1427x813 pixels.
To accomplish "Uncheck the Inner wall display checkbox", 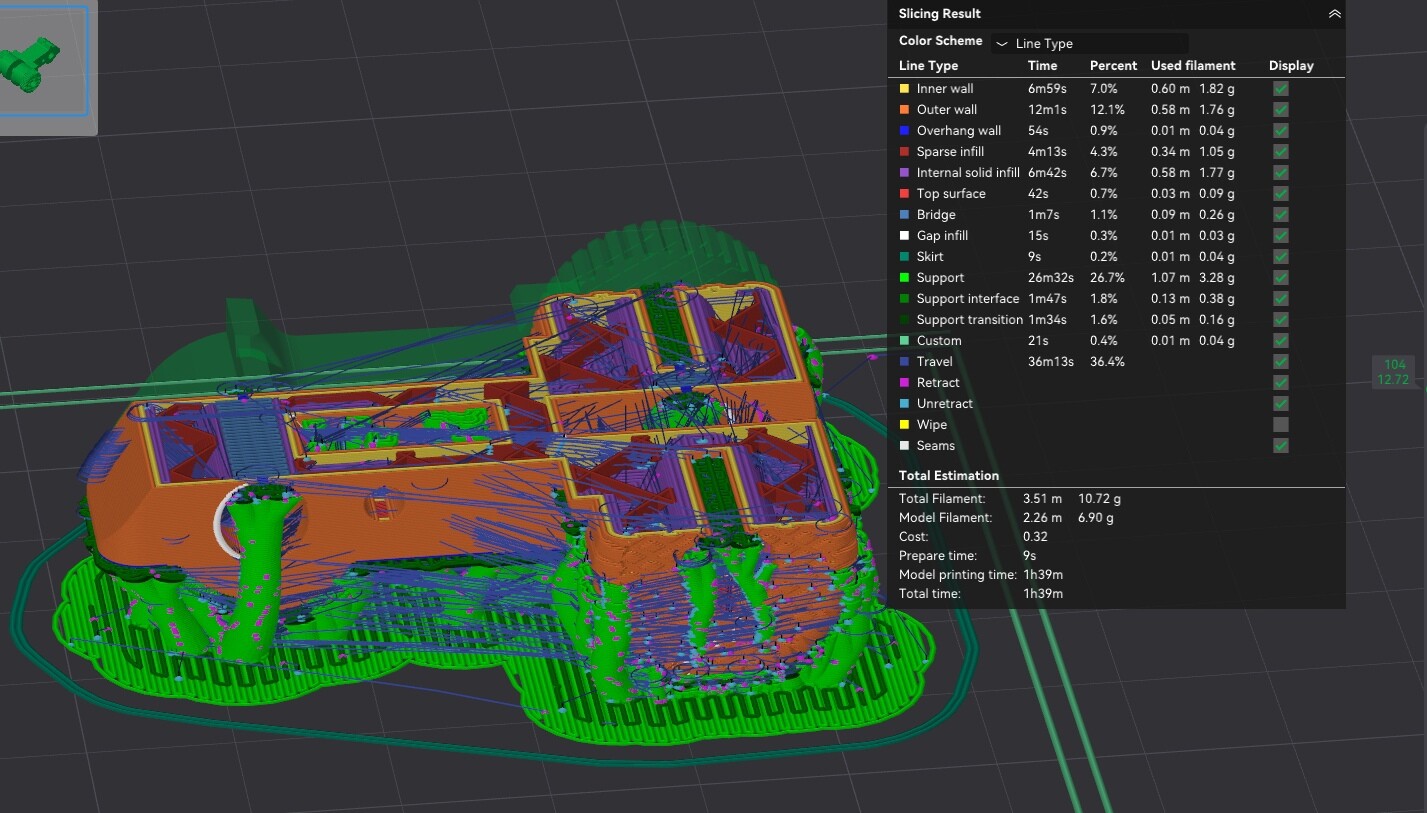I will point(1280,89).
